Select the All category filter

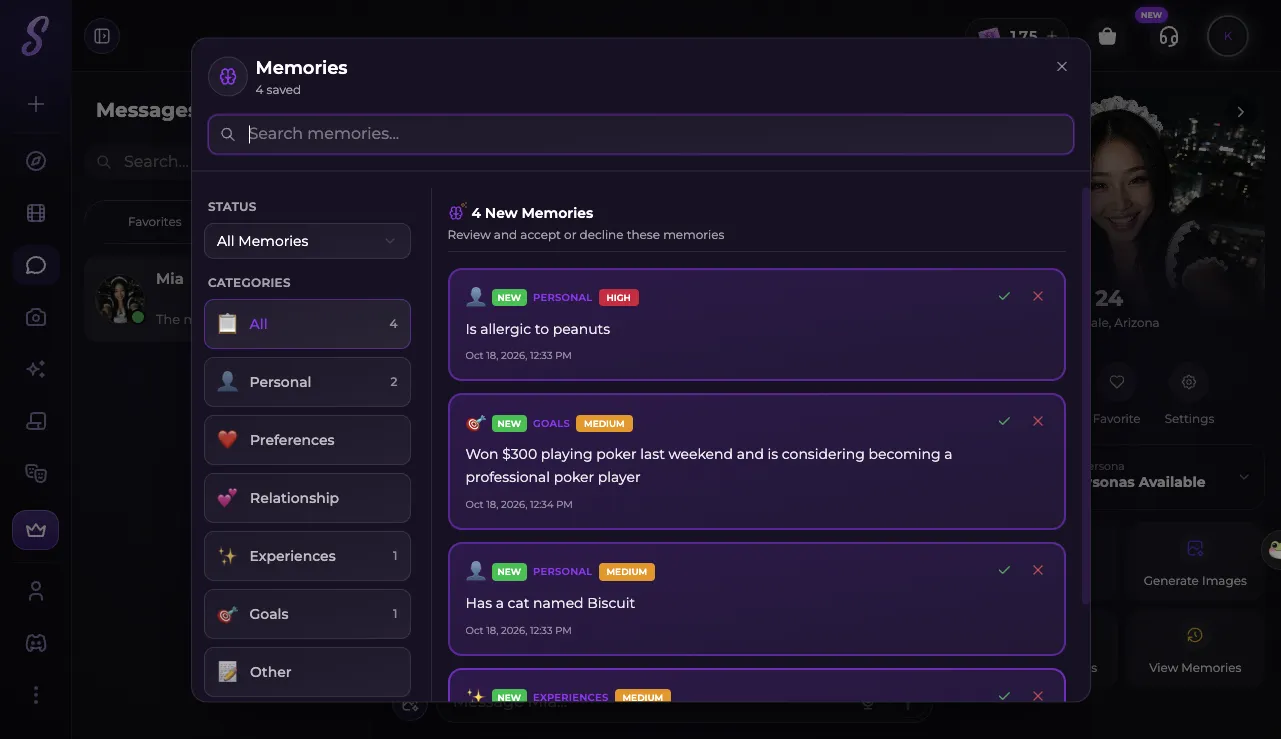coord(307,324)
